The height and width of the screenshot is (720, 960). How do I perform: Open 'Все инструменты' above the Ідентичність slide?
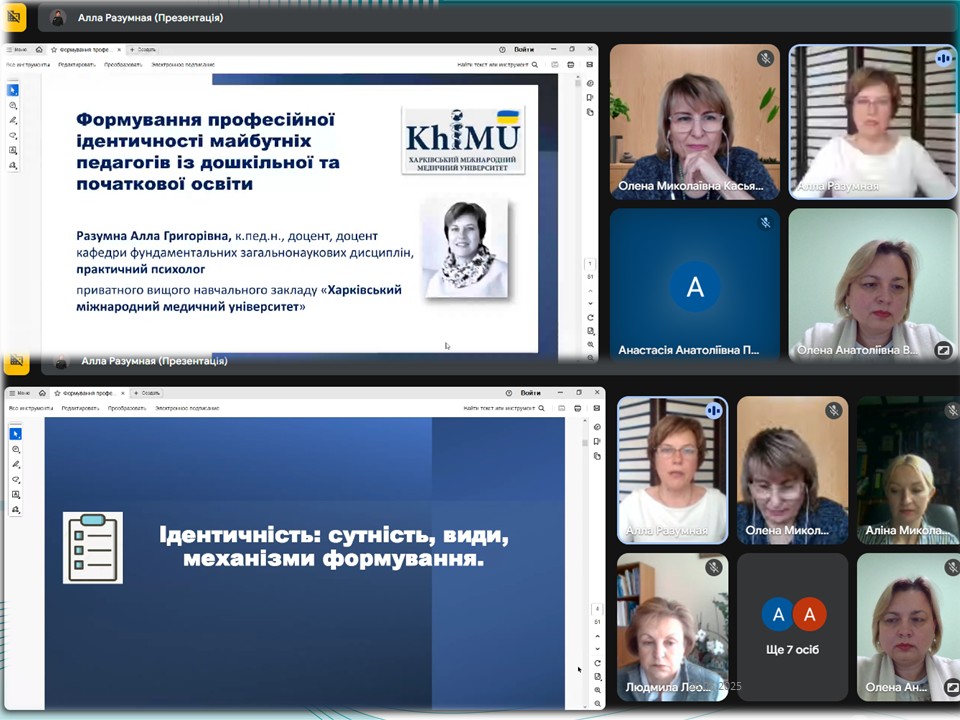(x=30, y=408)
